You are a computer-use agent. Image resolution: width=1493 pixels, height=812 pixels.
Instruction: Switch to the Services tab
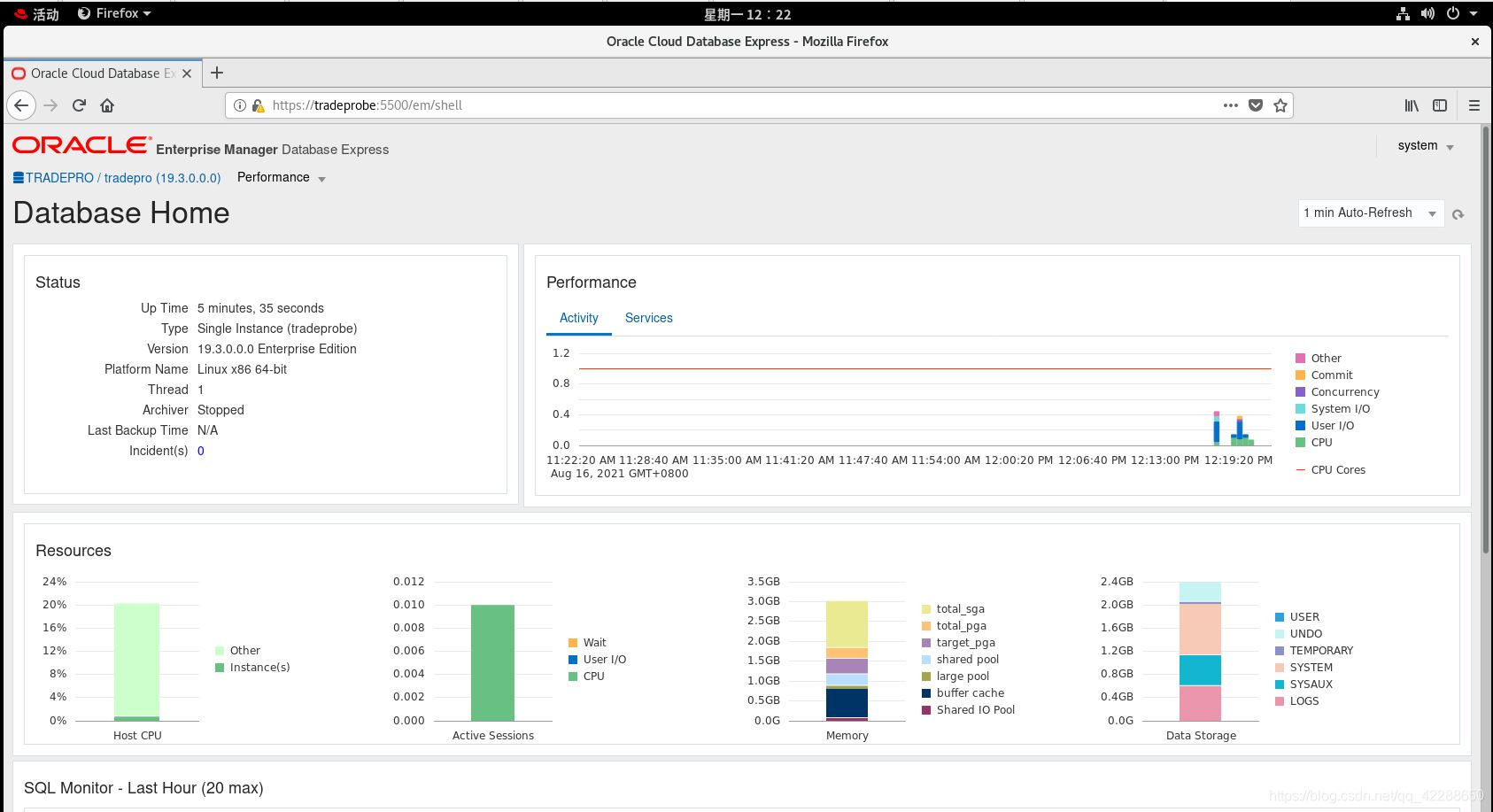point(648,318)
